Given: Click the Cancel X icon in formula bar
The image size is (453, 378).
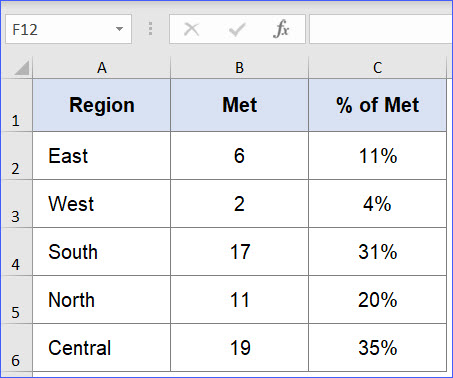Looking at the screenshot, I should 192,29.
